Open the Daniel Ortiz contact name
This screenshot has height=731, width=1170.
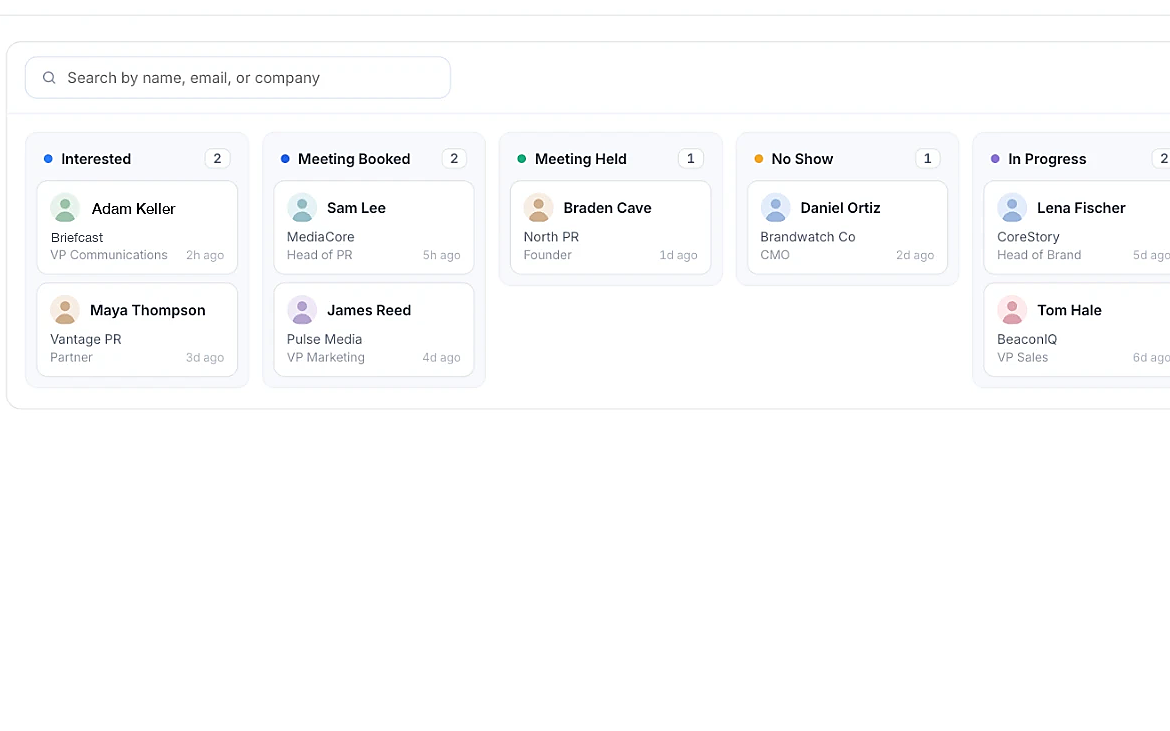coord(840,208)
